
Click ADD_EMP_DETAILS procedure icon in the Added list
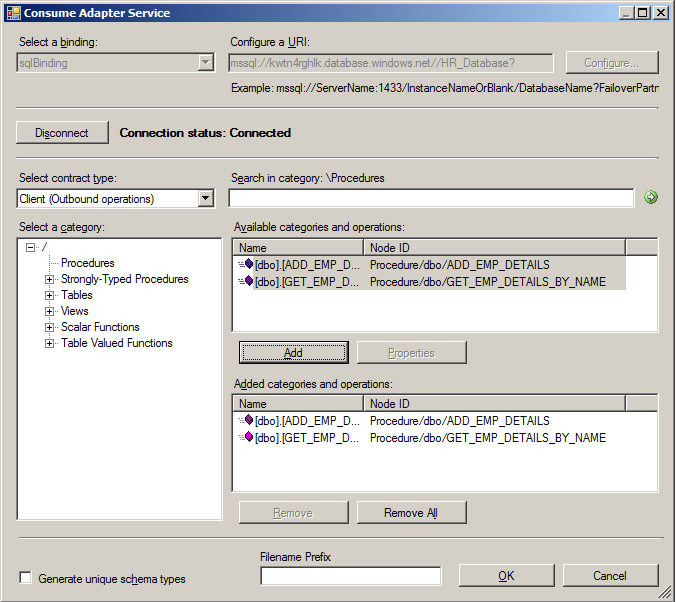[x=246, y=420]
